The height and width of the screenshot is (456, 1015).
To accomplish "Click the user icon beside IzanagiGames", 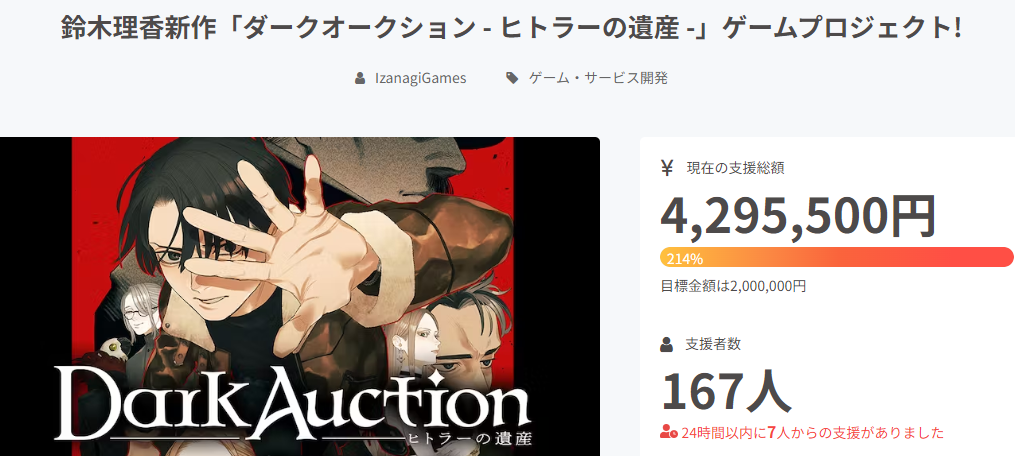I will click(x=360, y=78).
